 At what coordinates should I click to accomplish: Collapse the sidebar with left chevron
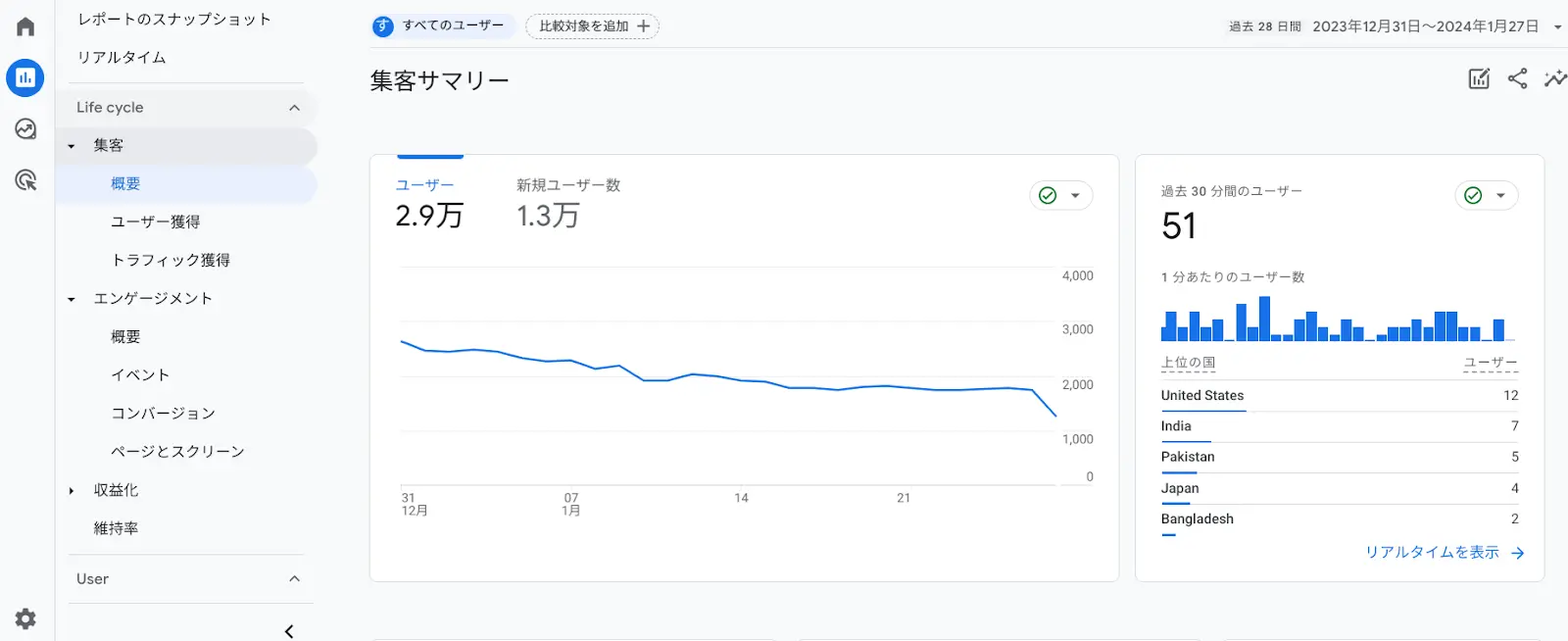click(289, 631)
